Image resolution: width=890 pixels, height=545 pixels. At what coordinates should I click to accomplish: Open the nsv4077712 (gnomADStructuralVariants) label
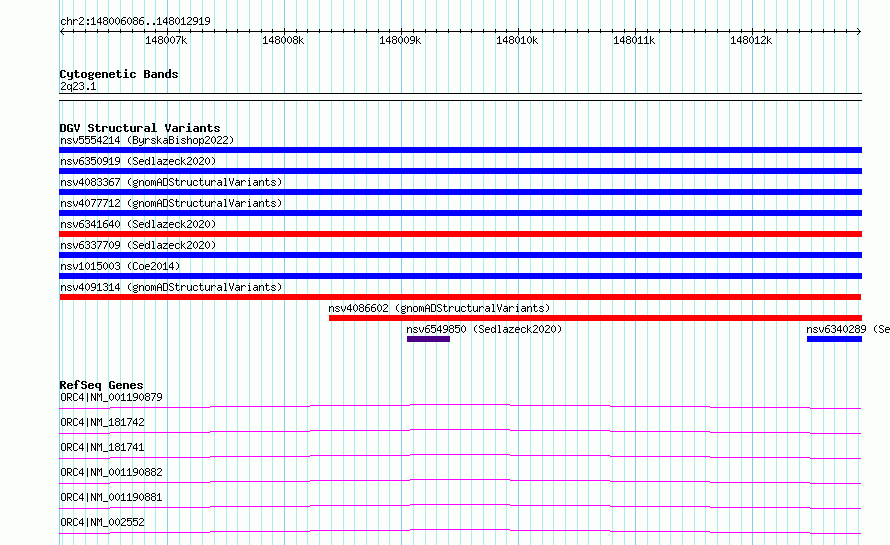(x=171, y=203)
